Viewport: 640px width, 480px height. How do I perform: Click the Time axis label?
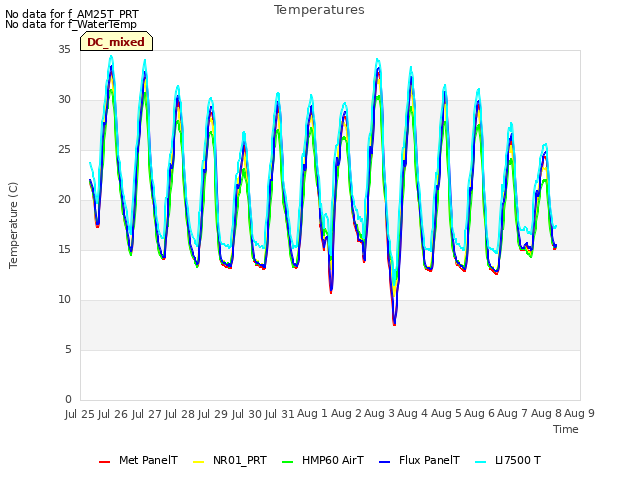pyautogui.click(x=566, y=429)
